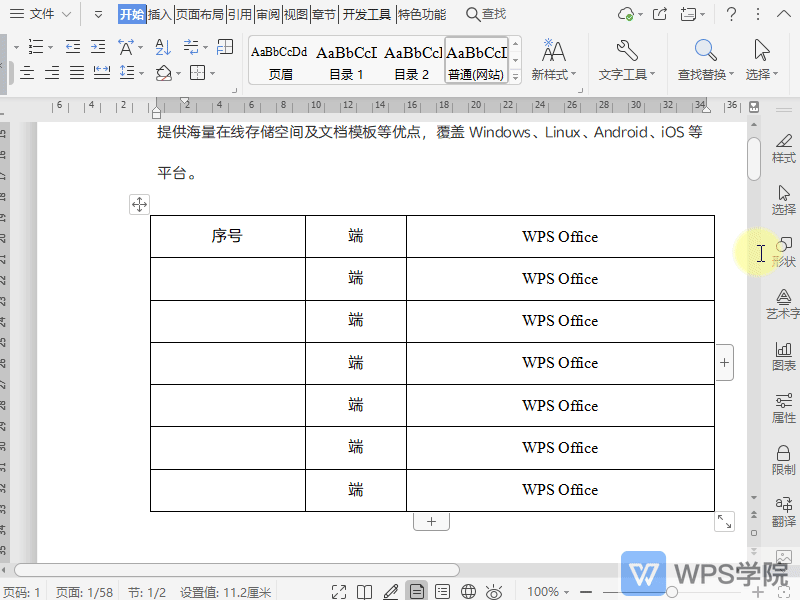Activate read mode from the status bar
Screen dimensions: 800x600
364,591
